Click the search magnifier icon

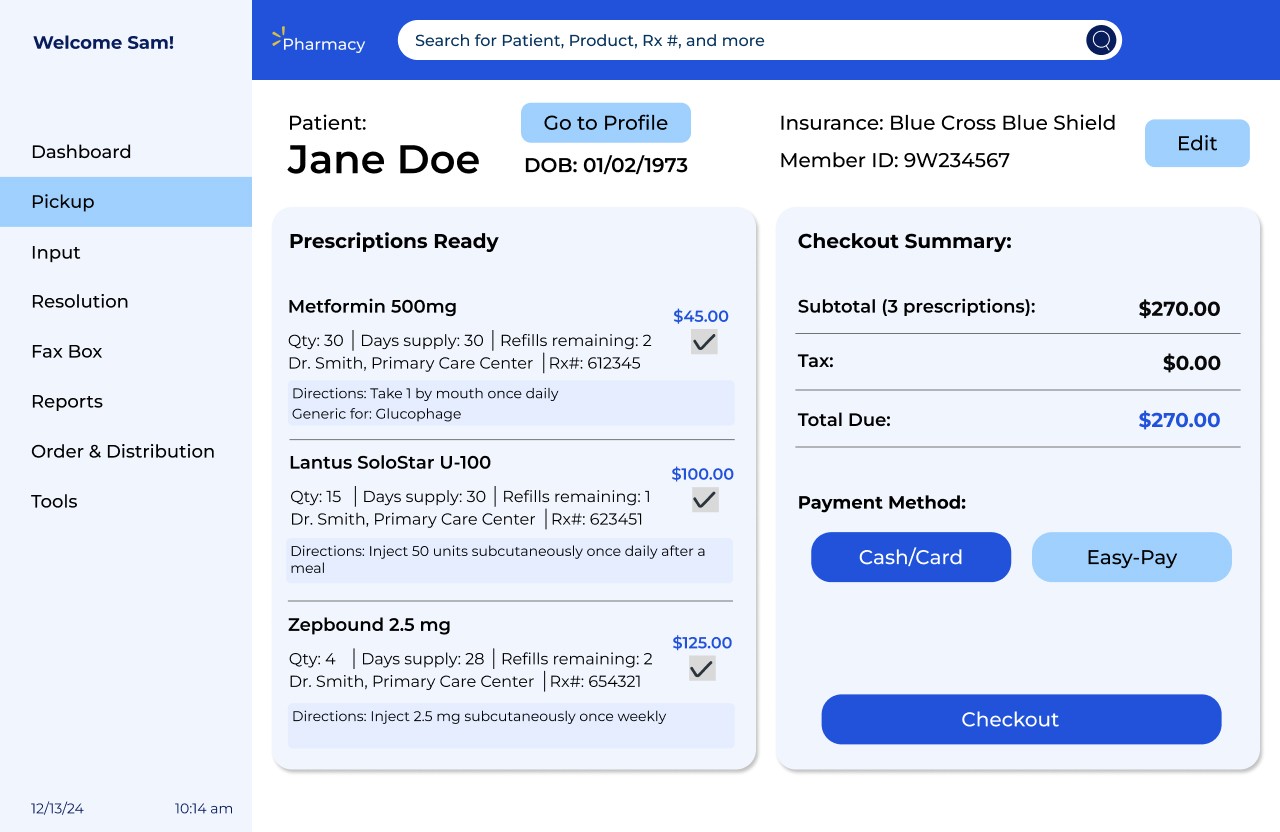coord(1100,40)
